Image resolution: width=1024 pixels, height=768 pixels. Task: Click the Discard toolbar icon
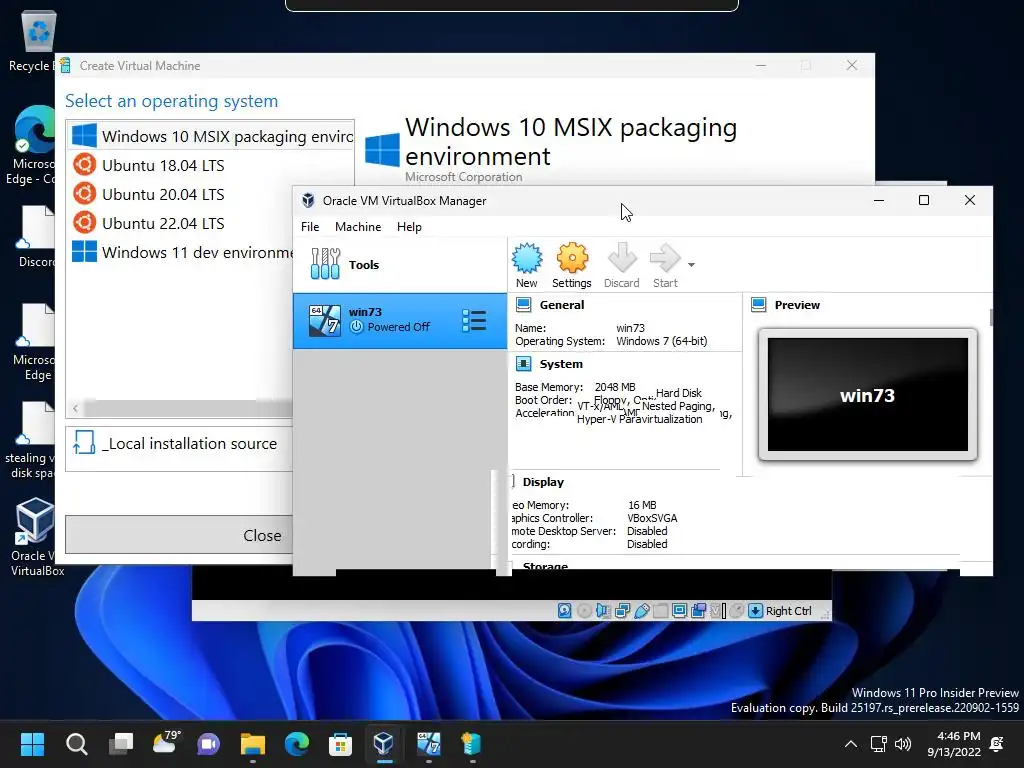pyautogui.click(x=622, y=265)
